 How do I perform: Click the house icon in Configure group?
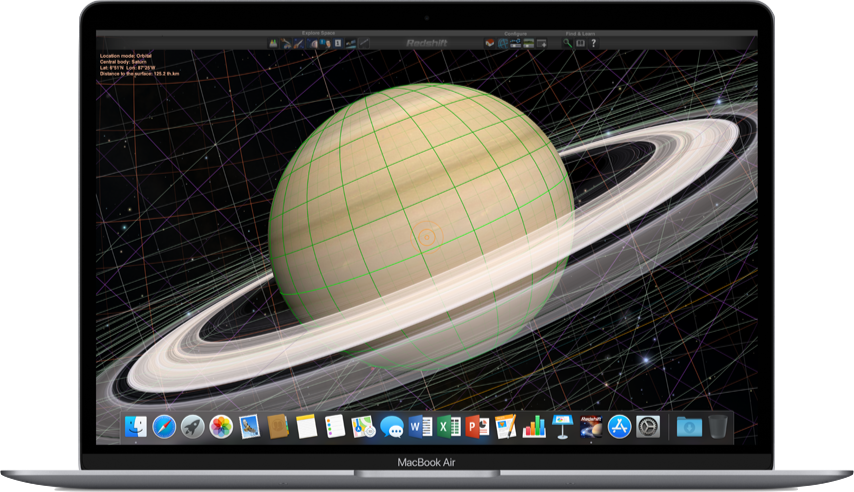(x=490, y=43)
